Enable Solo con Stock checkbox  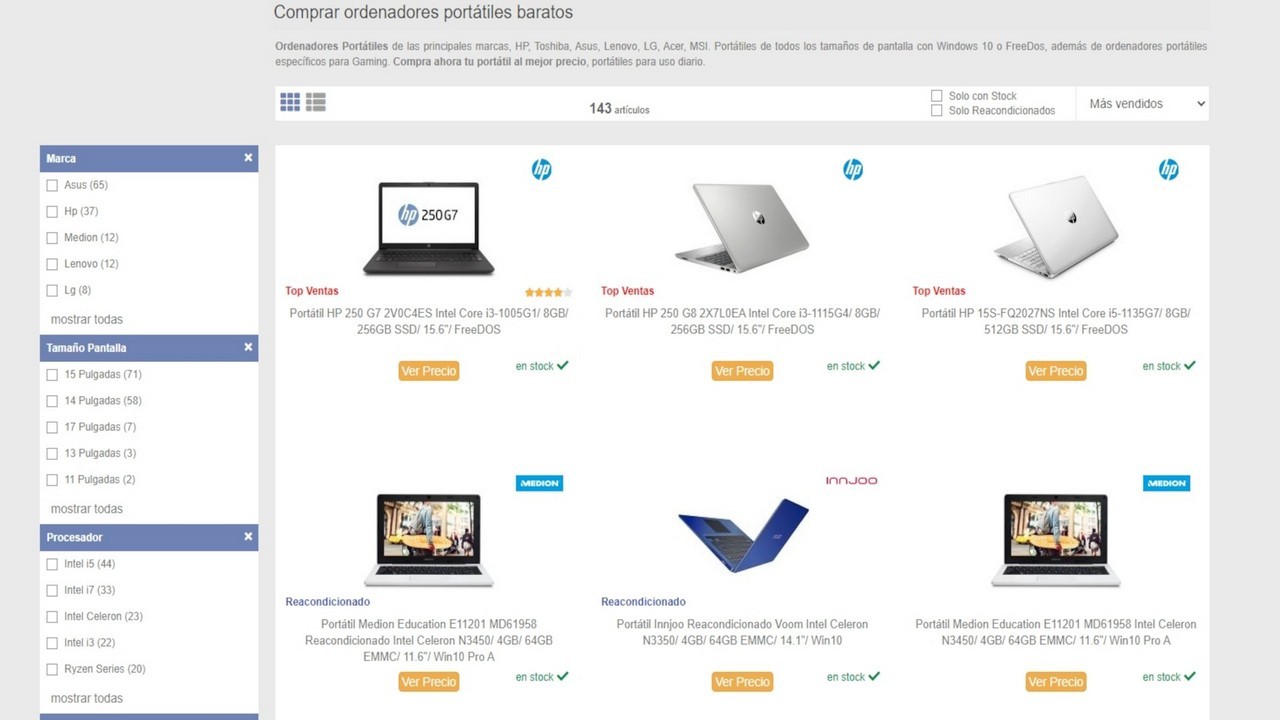[937, 96]
